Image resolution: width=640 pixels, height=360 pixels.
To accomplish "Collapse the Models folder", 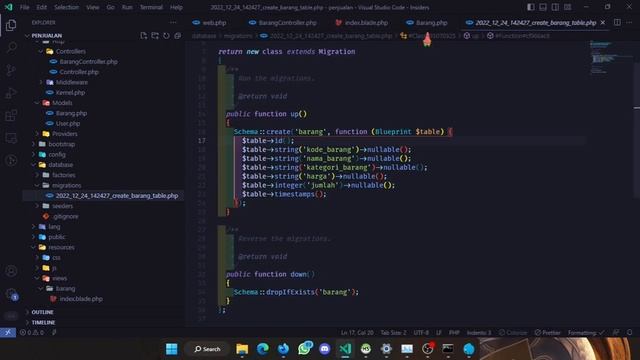I will tap(62, 103).
